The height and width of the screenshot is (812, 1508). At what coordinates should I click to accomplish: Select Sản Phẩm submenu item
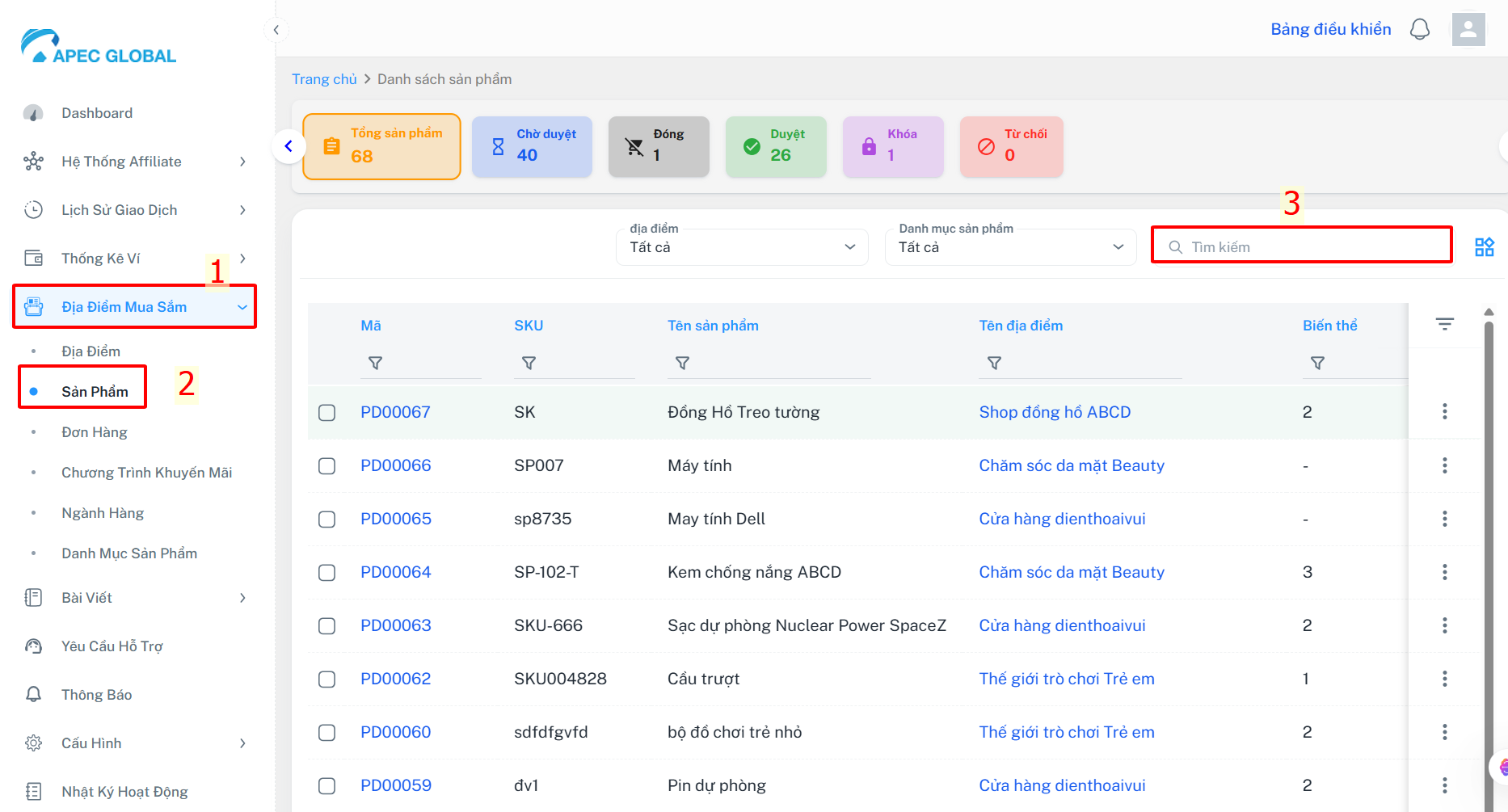pos(95,392)
